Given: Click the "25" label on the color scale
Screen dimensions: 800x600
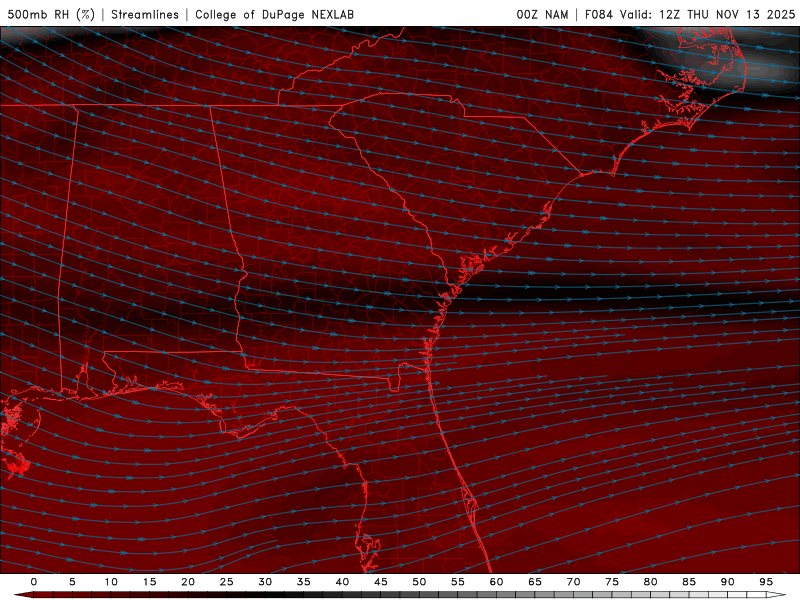Looking at the screenshot, I should (227, 582).
